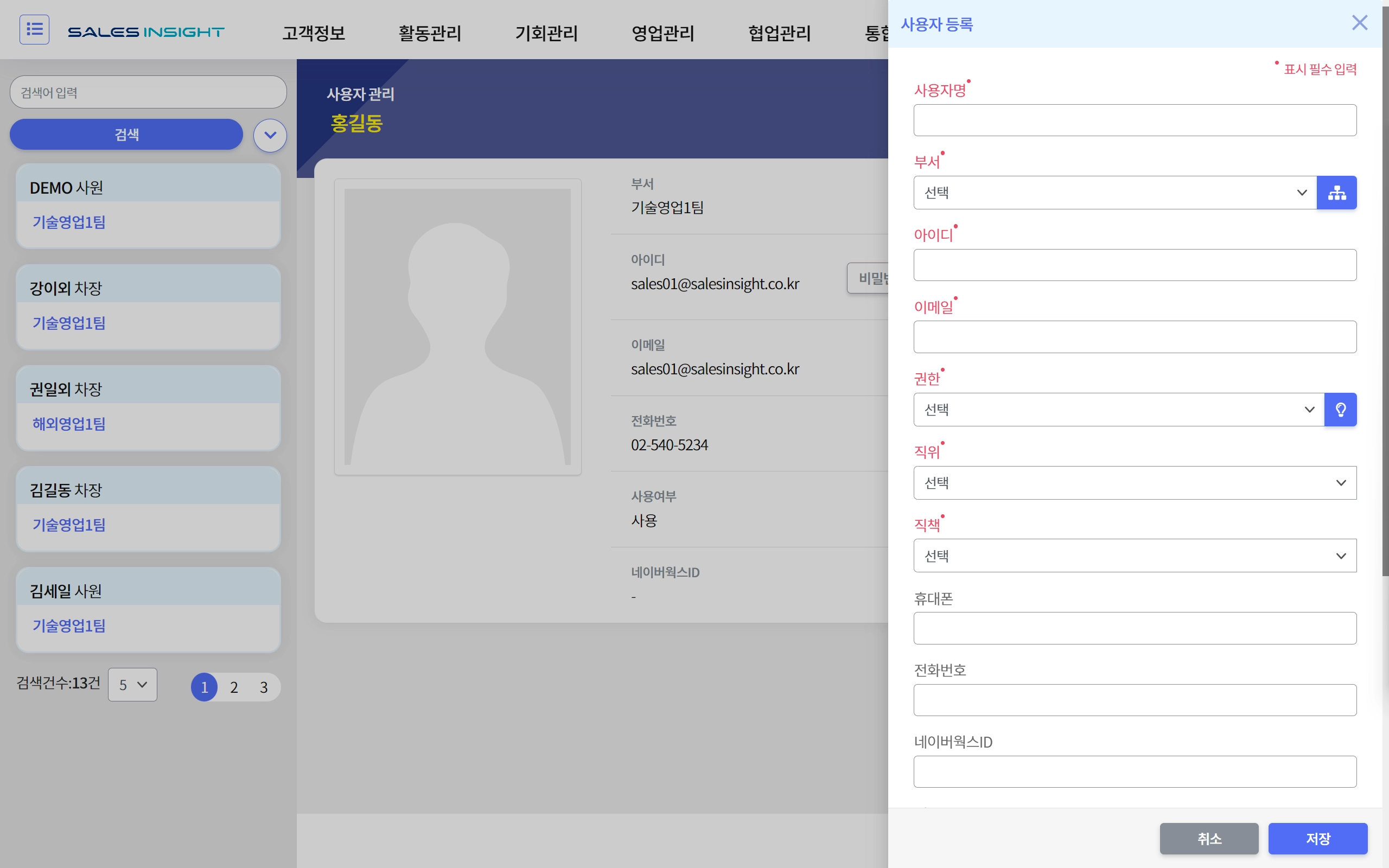Select the 김세일 사원 user card
Viewport: 1389px width, 868px height.
(148, 610)
